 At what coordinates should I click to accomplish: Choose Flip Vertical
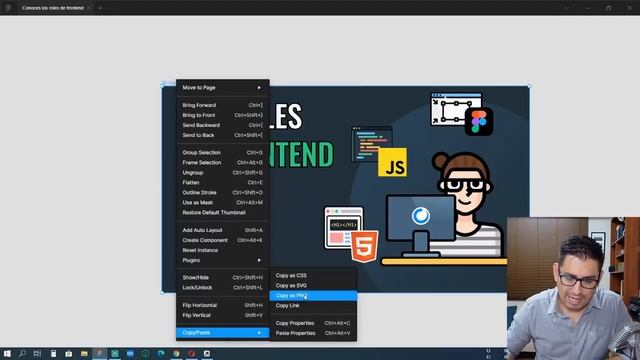click(x=222, y=315)
